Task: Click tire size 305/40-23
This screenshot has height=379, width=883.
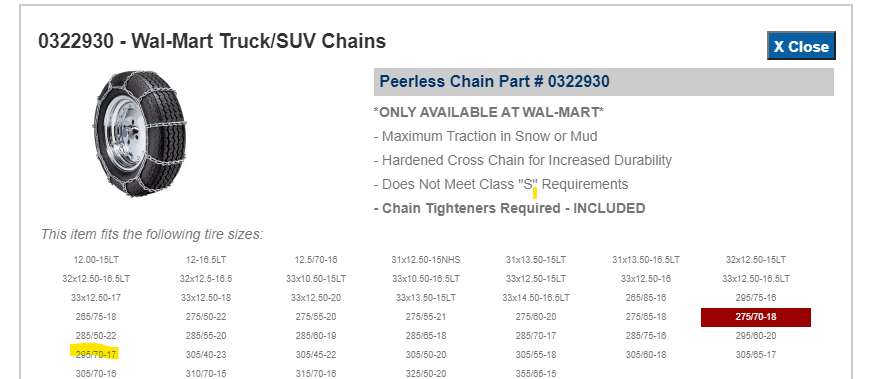Action: (206, 355)
